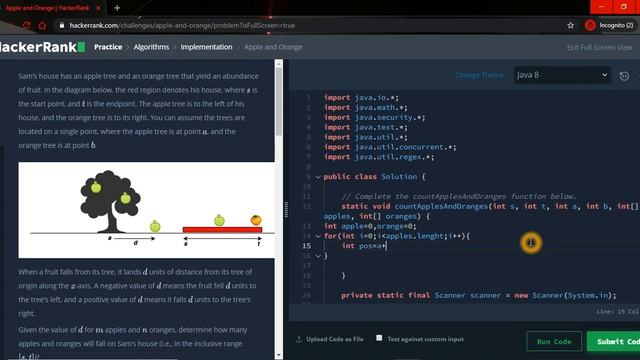The height and width of the screenshot is (360, 640).
Task: Click the Upload Code as File link
Action: point(335,339)
